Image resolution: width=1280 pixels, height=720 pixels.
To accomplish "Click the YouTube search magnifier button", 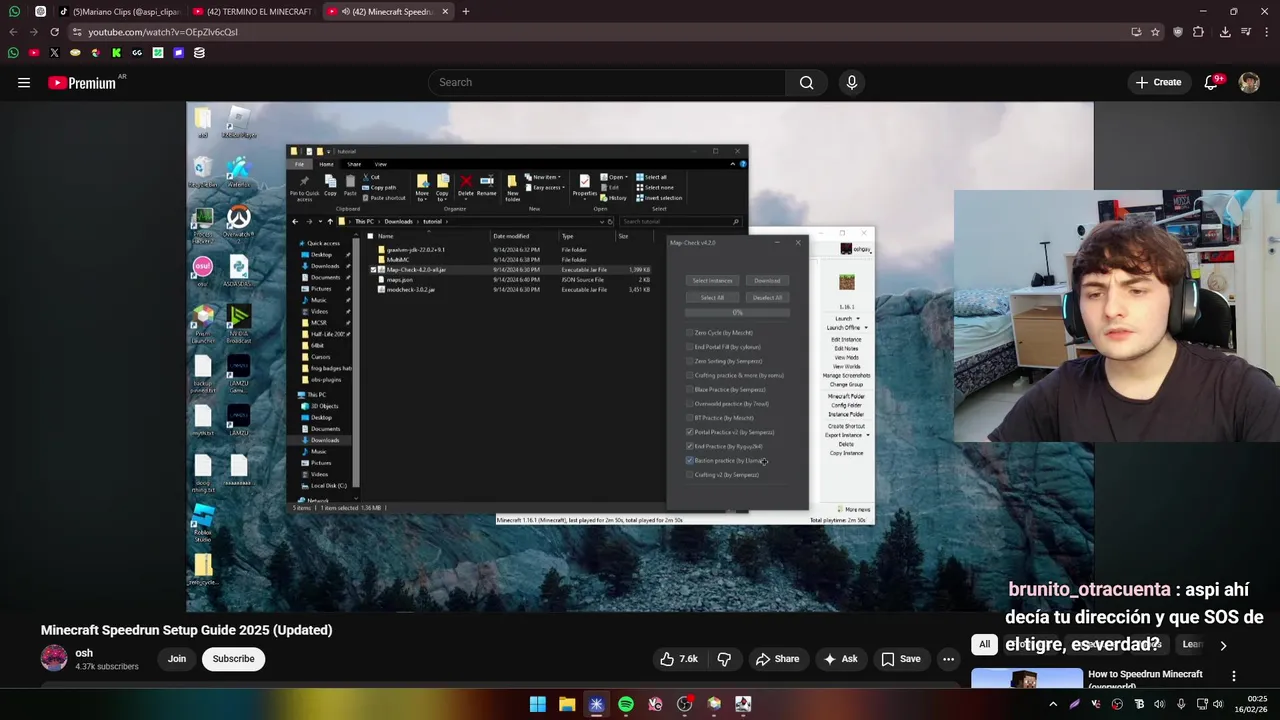I will coord(806,83).
